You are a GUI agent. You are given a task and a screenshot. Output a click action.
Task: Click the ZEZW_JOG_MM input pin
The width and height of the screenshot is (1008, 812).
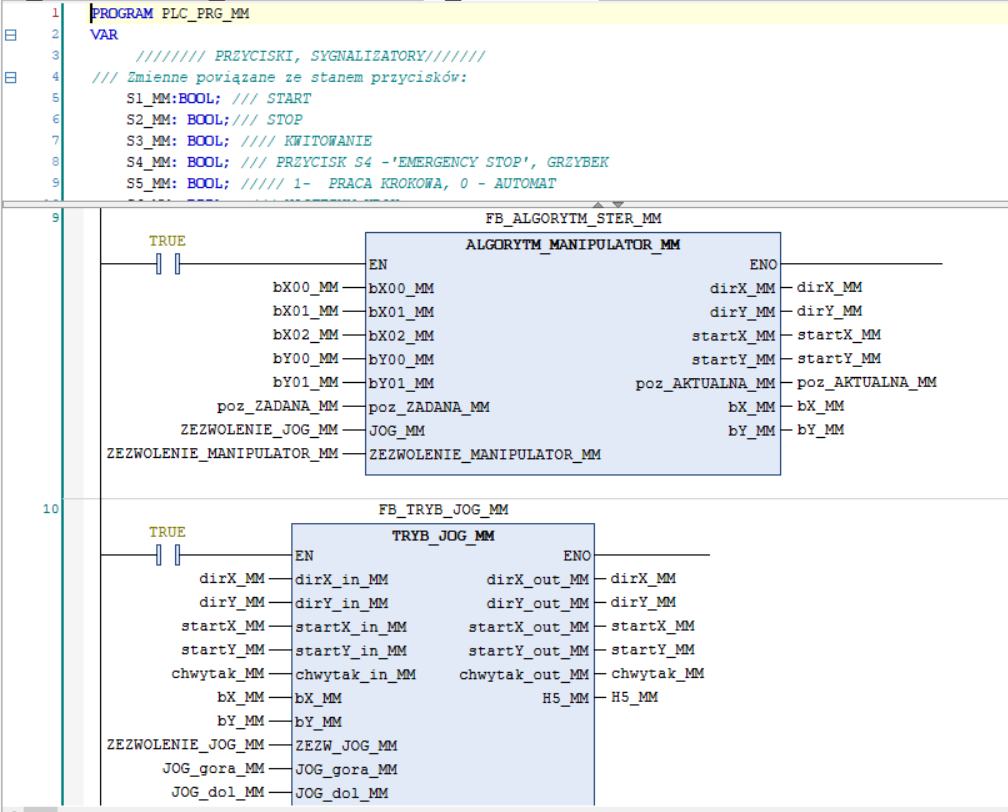click(346, 746)
